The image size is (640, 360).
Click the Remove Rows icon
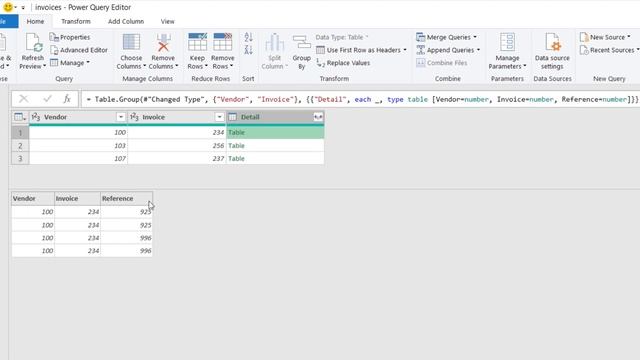click(222, 42)
